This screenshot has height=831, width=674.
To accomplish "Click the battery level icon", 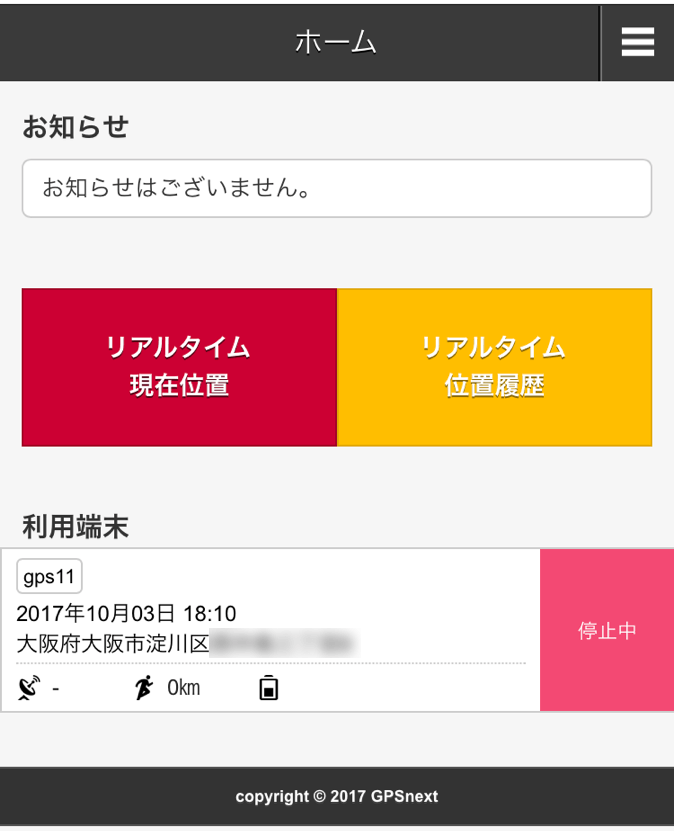I will point(268,688).
